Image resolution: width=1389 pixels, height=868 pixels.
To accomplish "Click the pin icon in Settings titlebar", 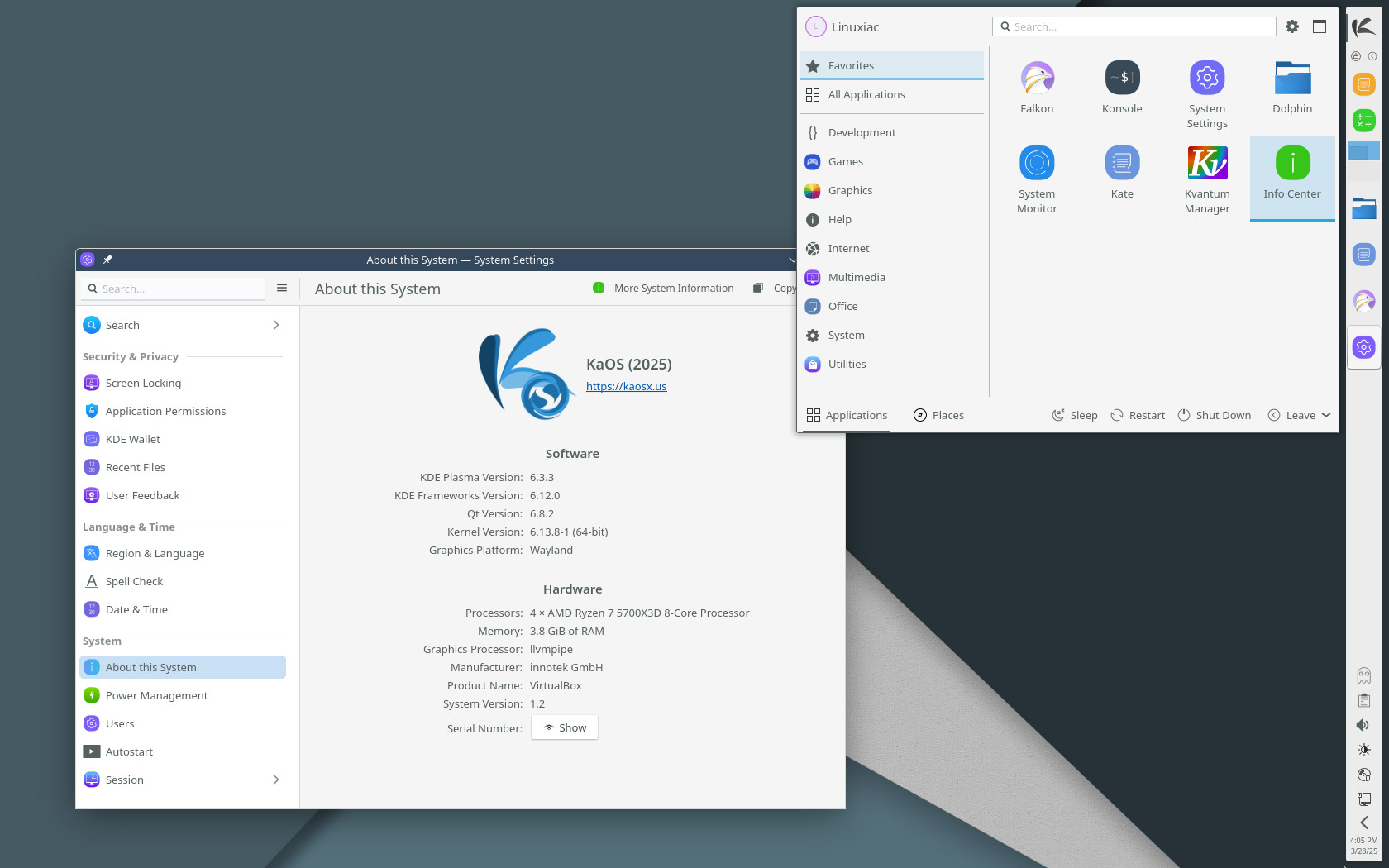I will (107, 260).
